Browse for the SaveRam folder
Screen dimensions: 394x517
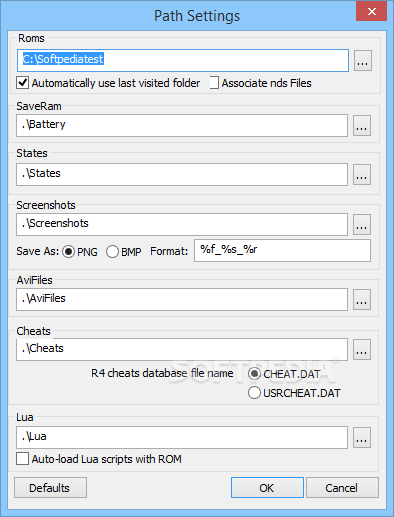click(362, 126)
